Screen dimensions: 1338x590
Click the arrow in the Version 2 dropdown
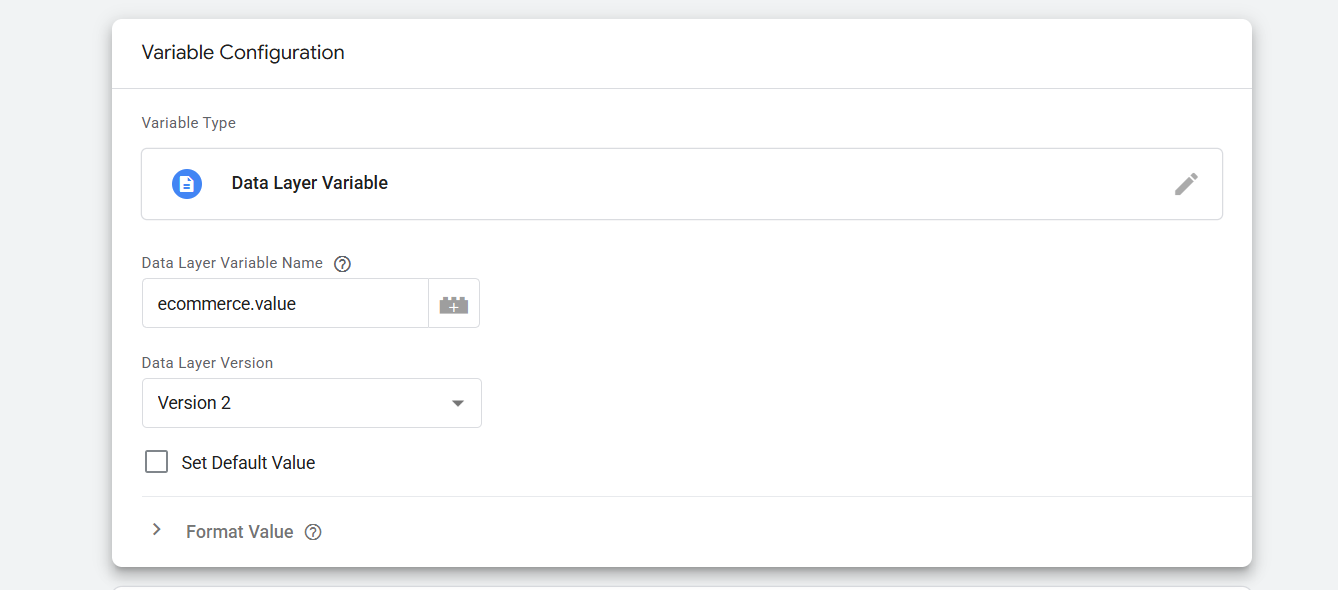[458, 403]
